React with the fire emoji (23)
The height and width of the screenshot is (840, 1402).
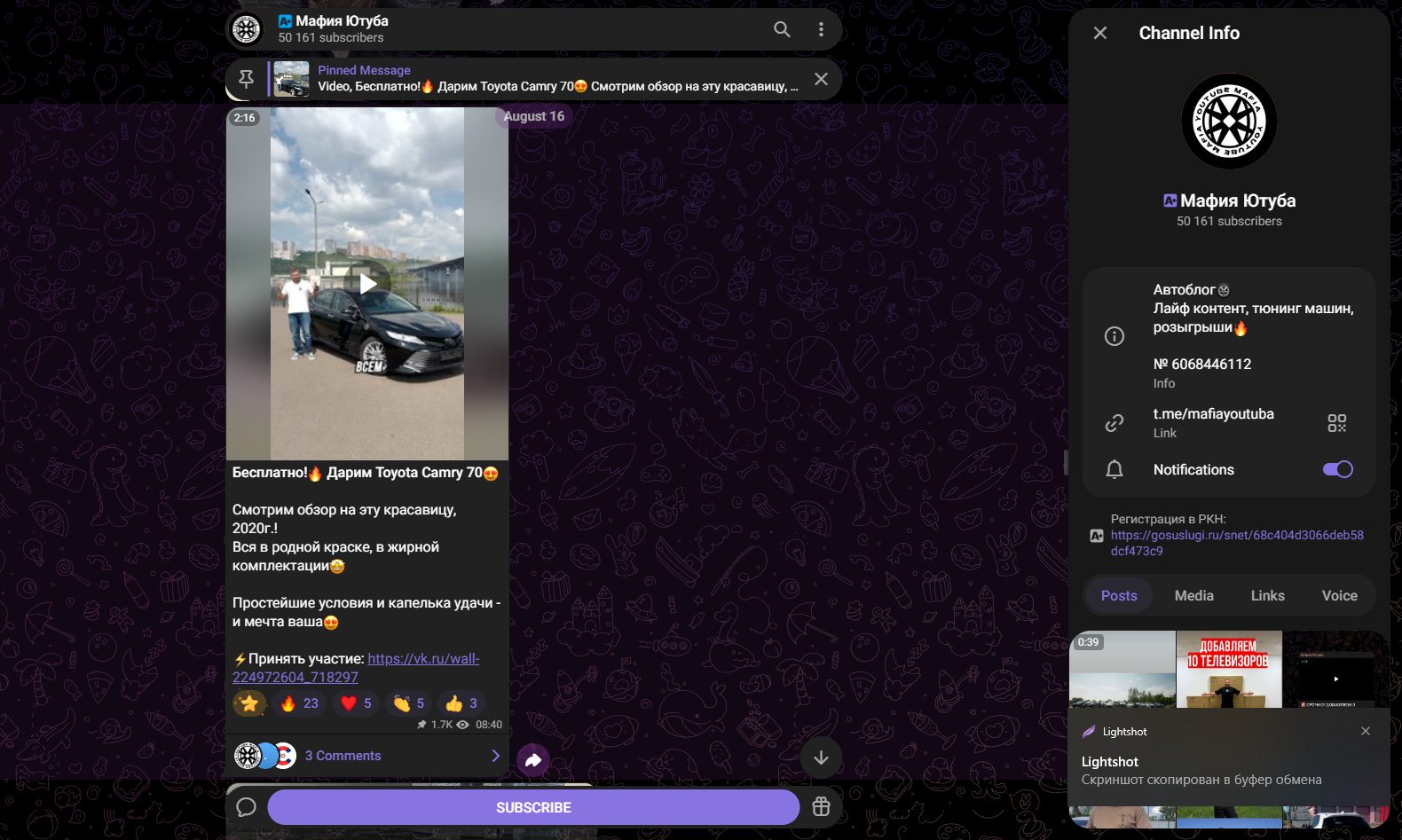[x=299, y=703]
